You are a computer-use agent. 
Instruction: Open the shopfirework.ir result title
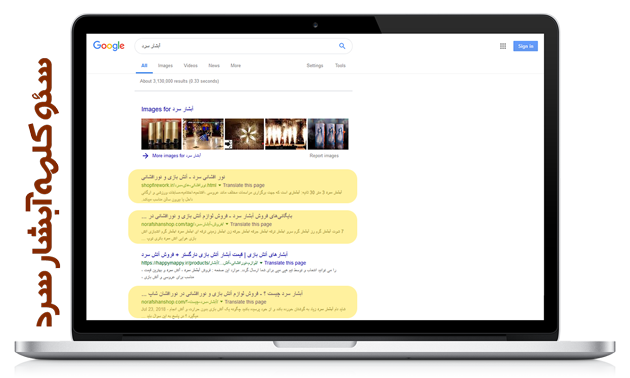tap(183, 177)
